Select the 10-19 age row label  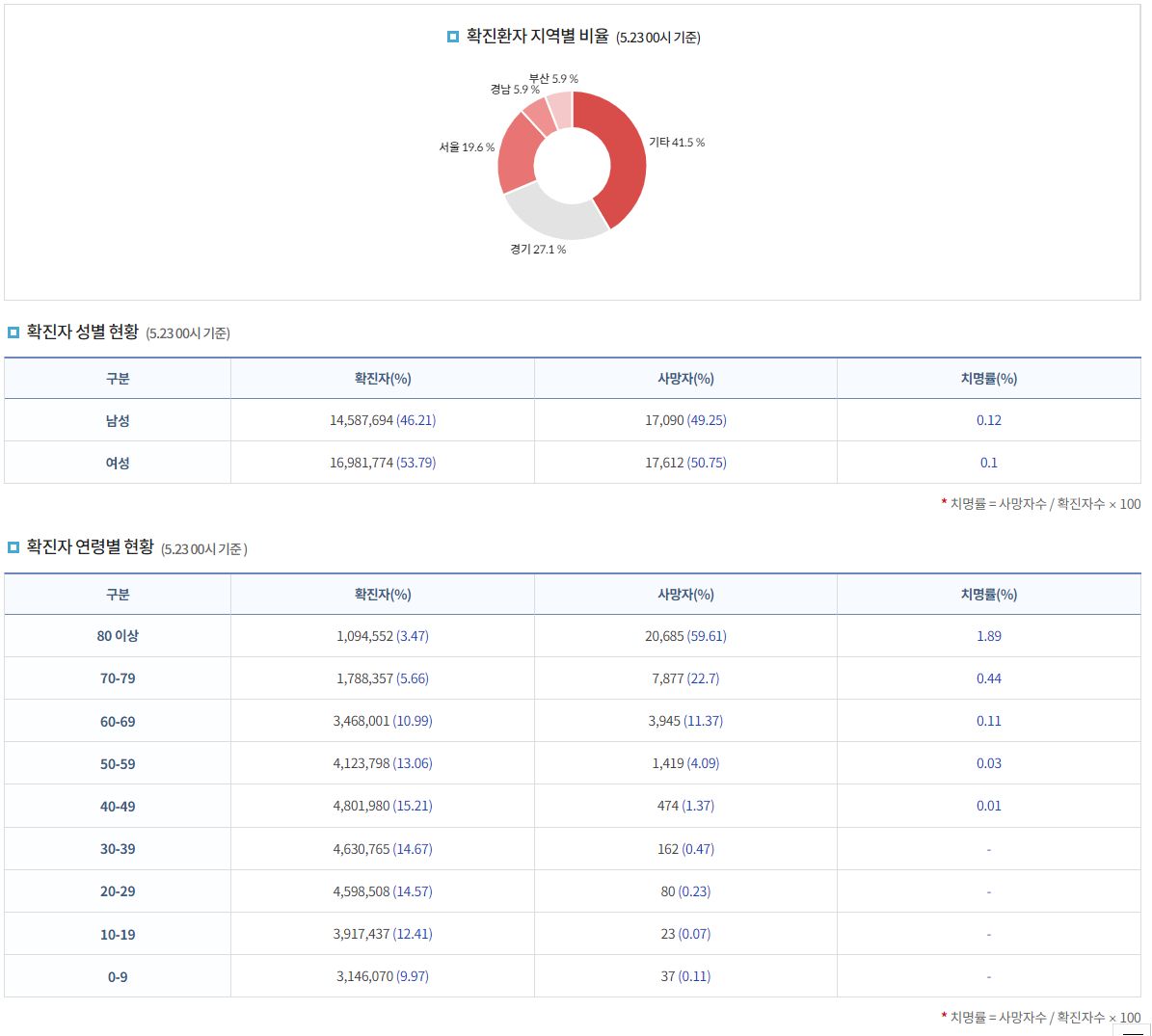click(118, 935)
